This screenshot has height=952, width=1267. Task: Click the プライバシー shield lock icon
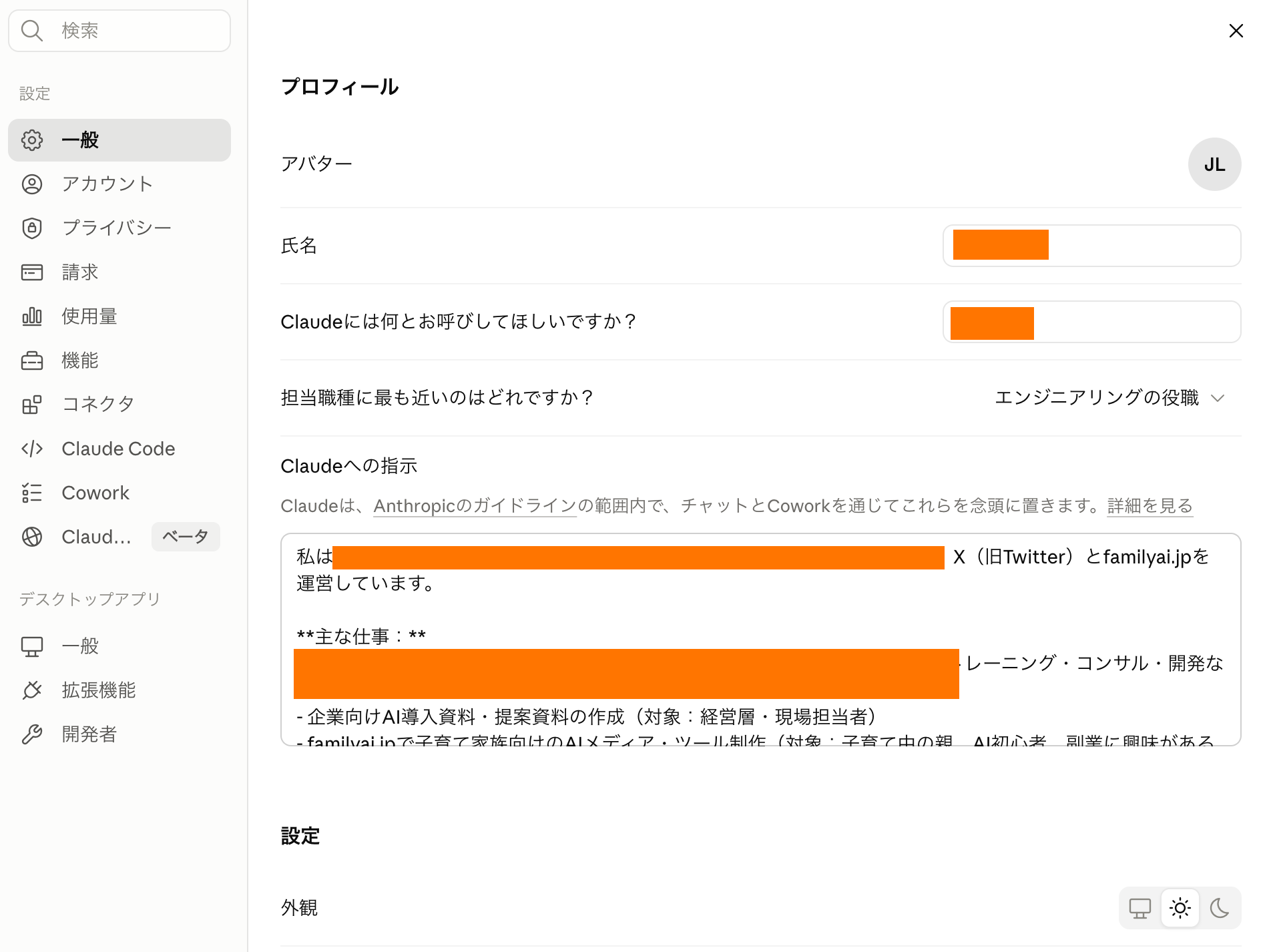tap(31, 228)
